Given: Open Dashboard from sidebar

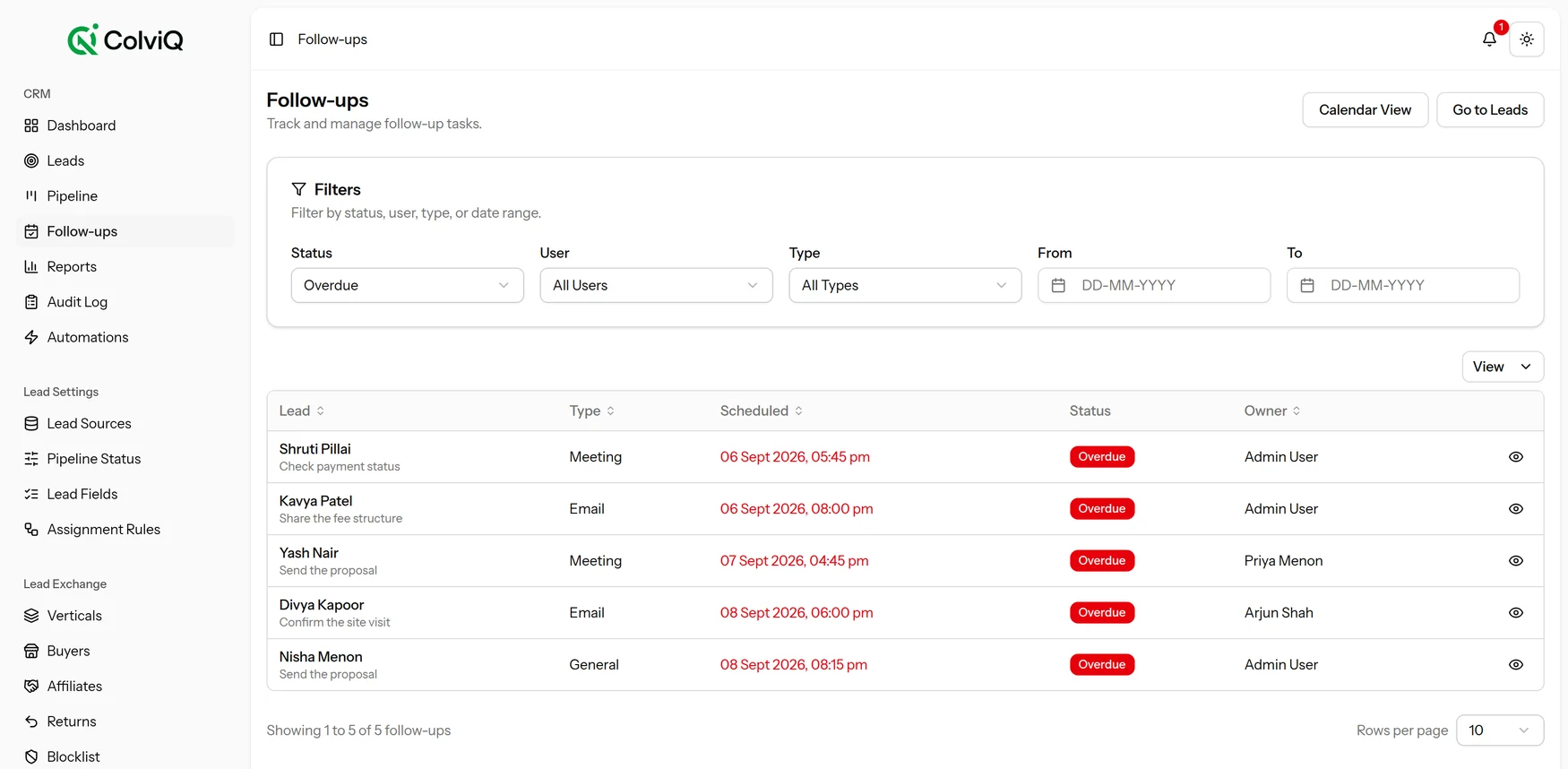Looking at the screenshot, I should pyautogui.click(x=125, y=125).
